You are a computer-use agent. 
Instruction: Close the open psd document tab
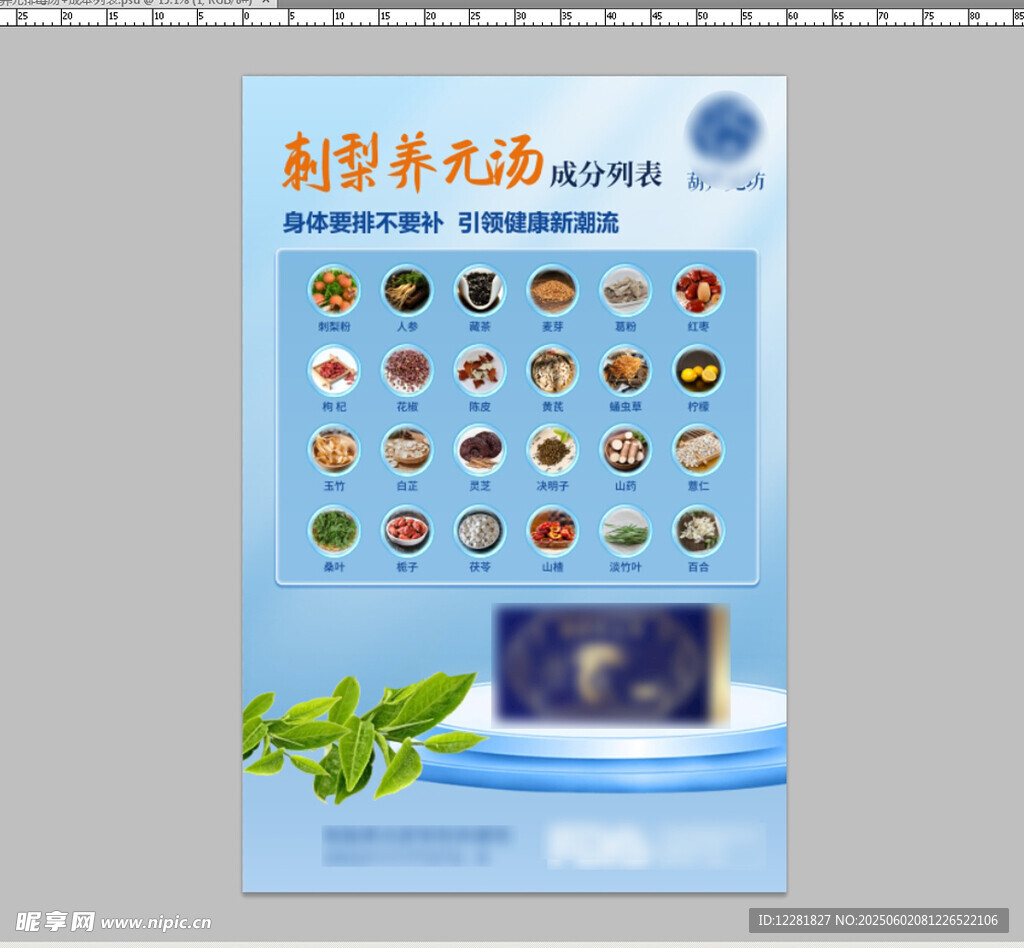(x=266, y=3)
